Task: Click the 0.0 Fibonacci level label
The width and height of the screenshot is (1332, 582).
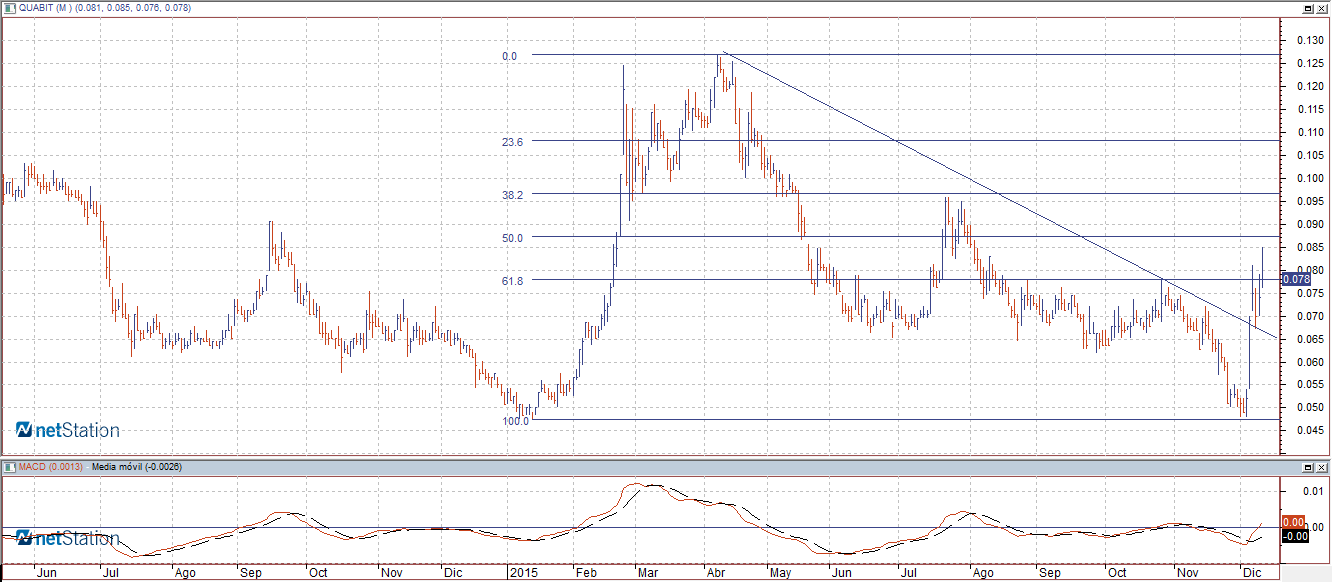Action: (510, 56)
